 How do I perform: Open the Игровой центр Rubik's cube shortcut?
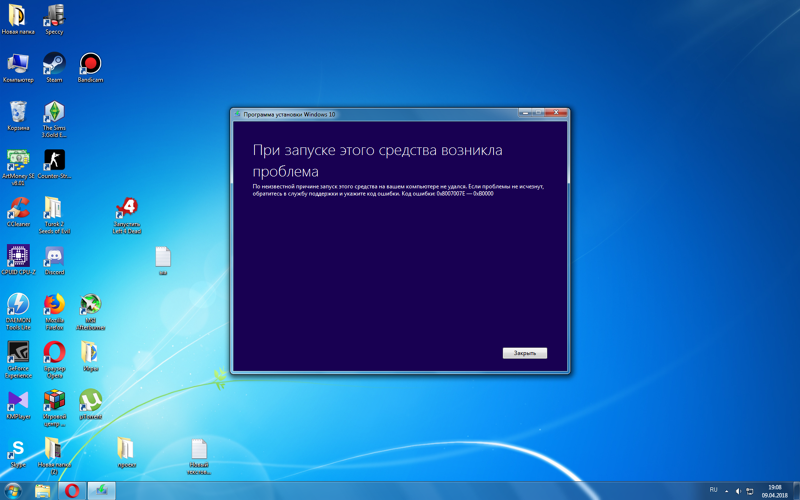[x=54, y=407]
